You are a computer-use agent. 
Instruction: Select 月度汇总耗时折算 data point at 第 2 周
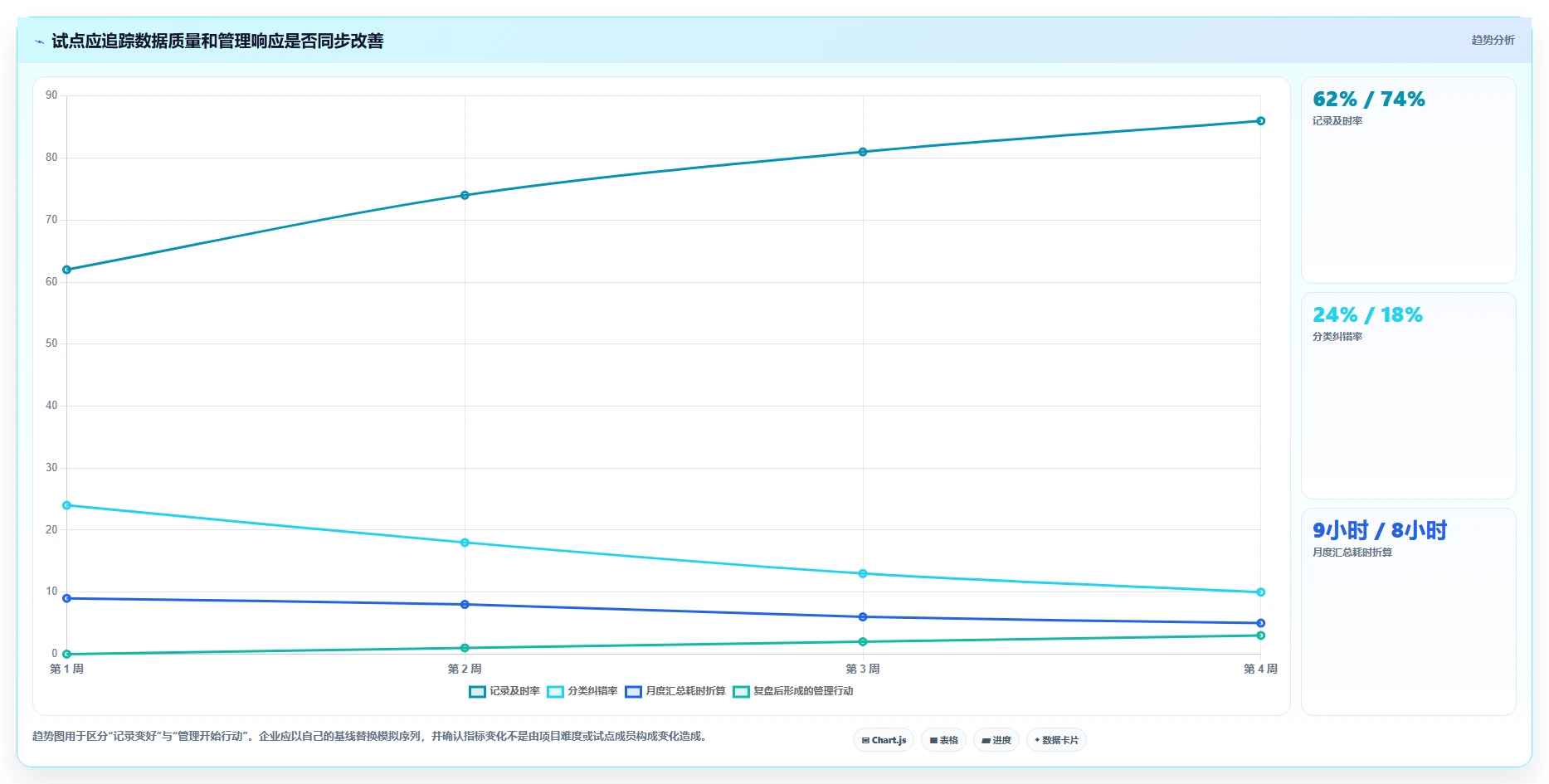[465, 605]
